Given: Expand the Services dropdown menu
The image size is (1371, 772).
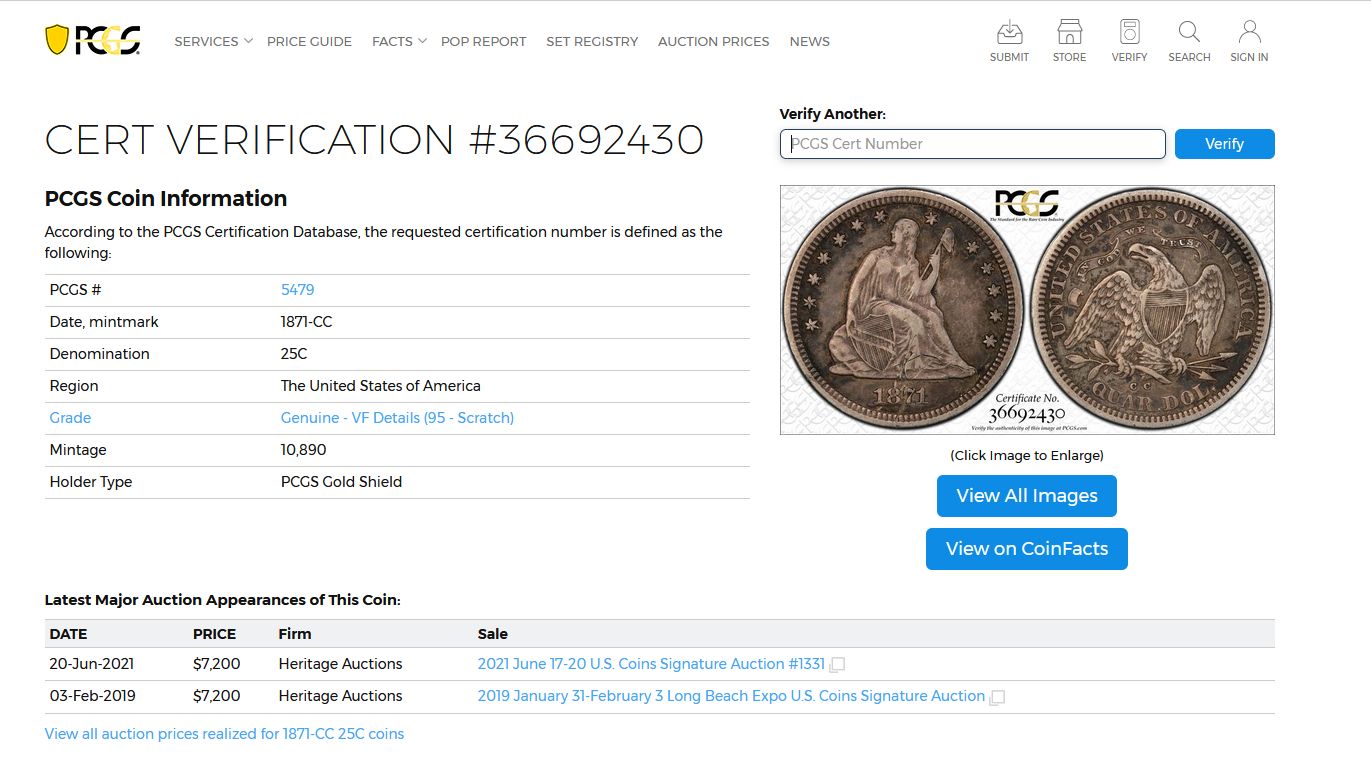Looking at the screenshot, I should click(x=213, y=41).
